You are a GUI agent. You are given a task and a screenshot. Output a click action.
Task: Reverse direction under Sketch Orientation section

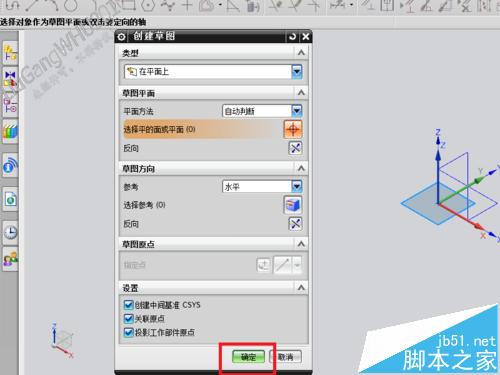295,224
